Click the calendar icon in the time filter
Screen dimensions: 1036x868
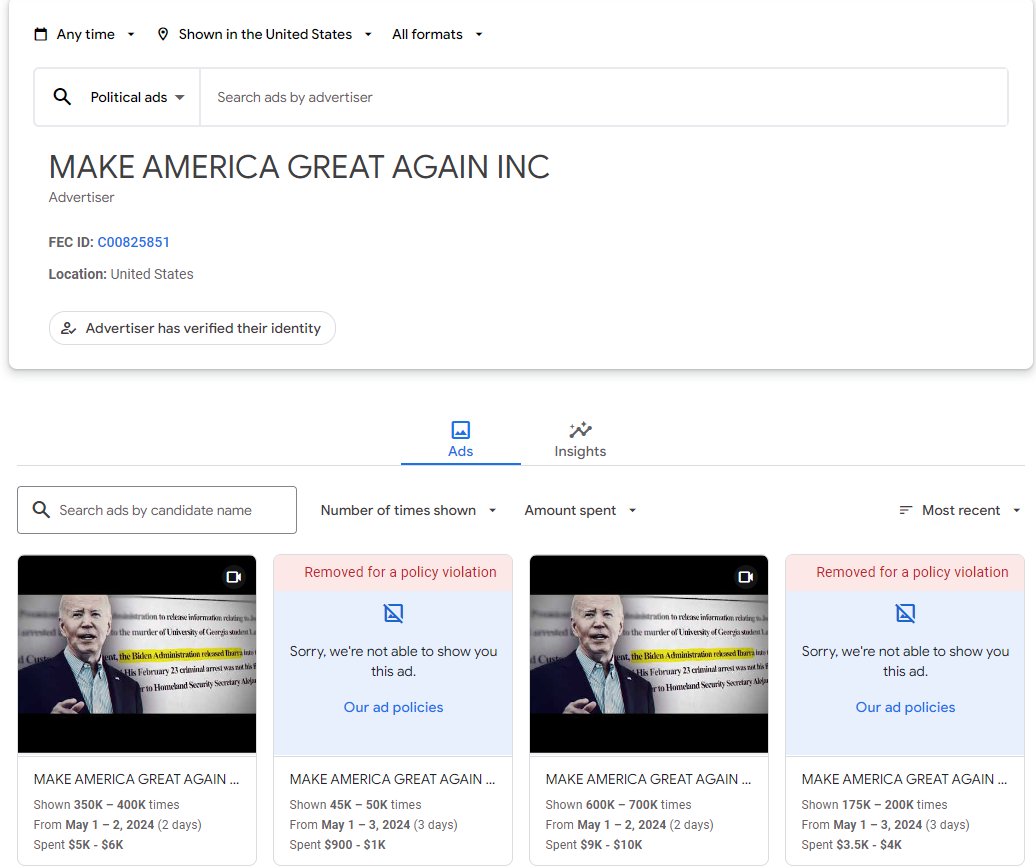(41, 33)
